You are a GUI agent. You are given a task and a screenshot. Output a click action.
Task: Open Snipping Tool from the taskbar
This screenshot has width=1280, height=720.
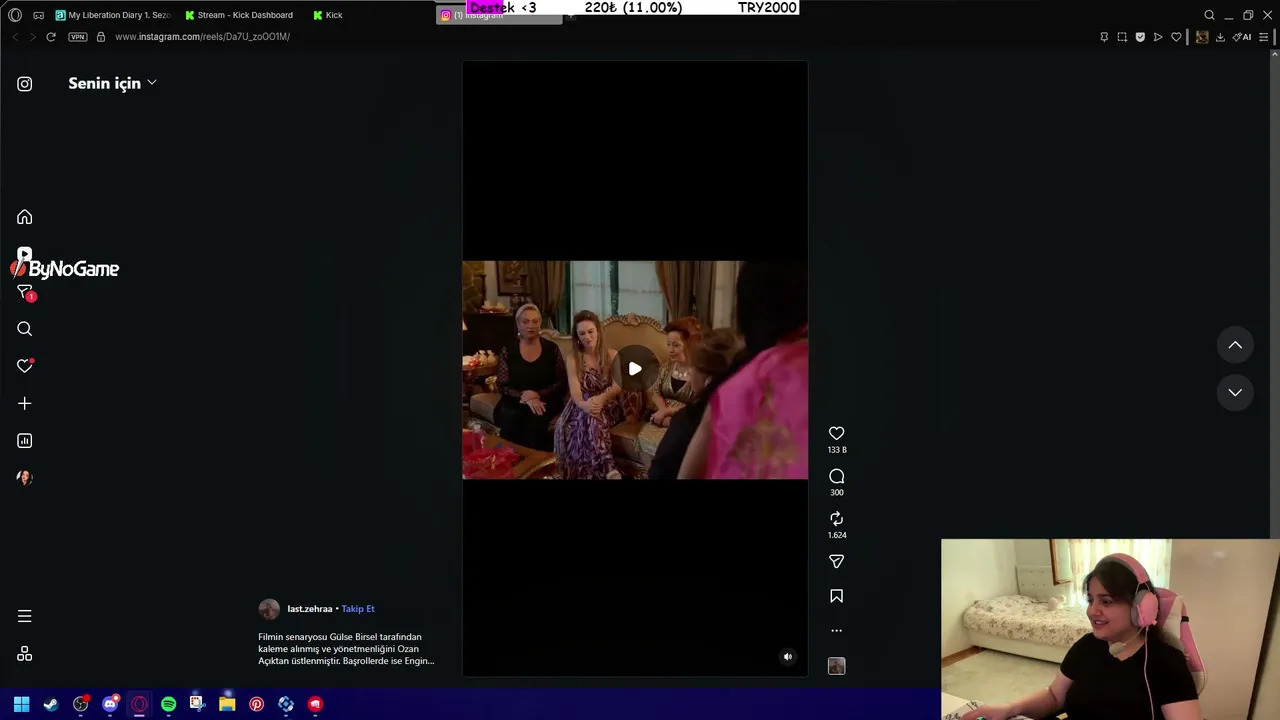point(197,704)
